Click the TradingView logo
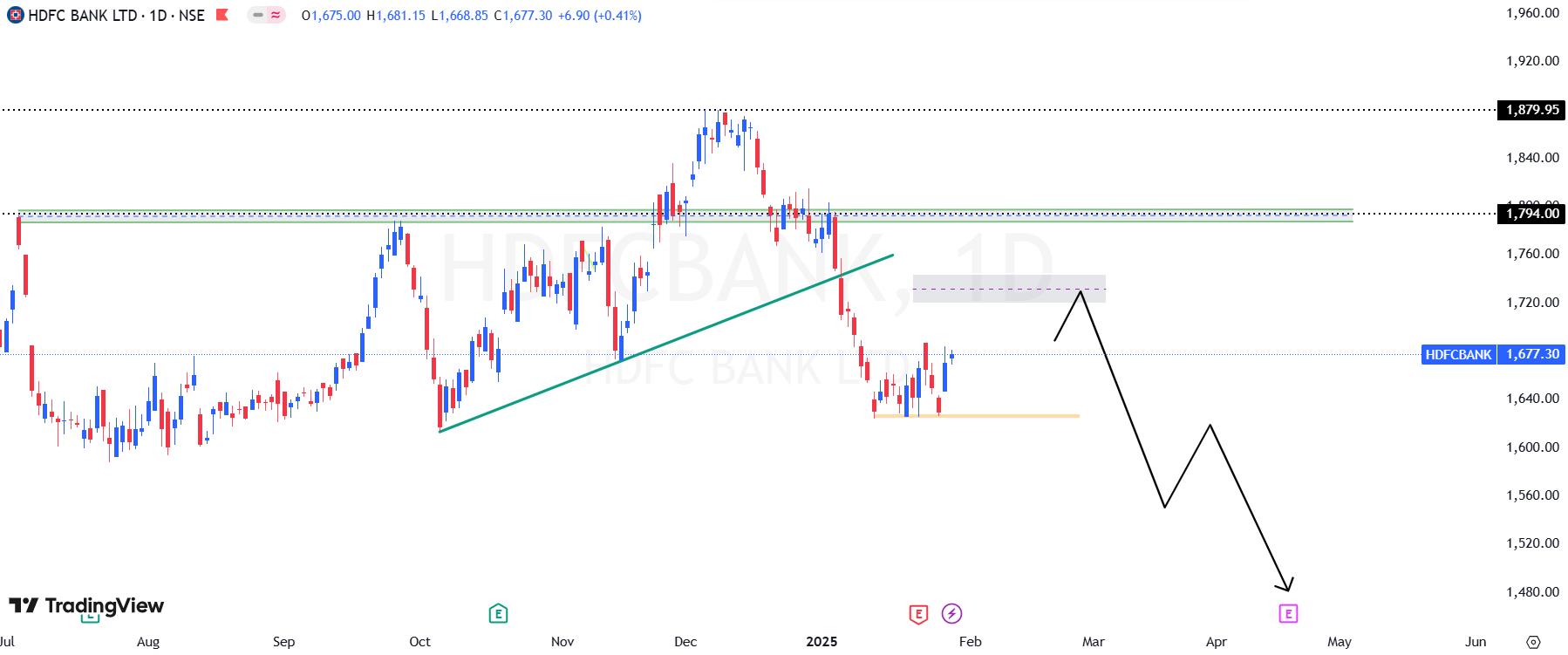Viewport: 1568px width, 655px height. [86, 605]
